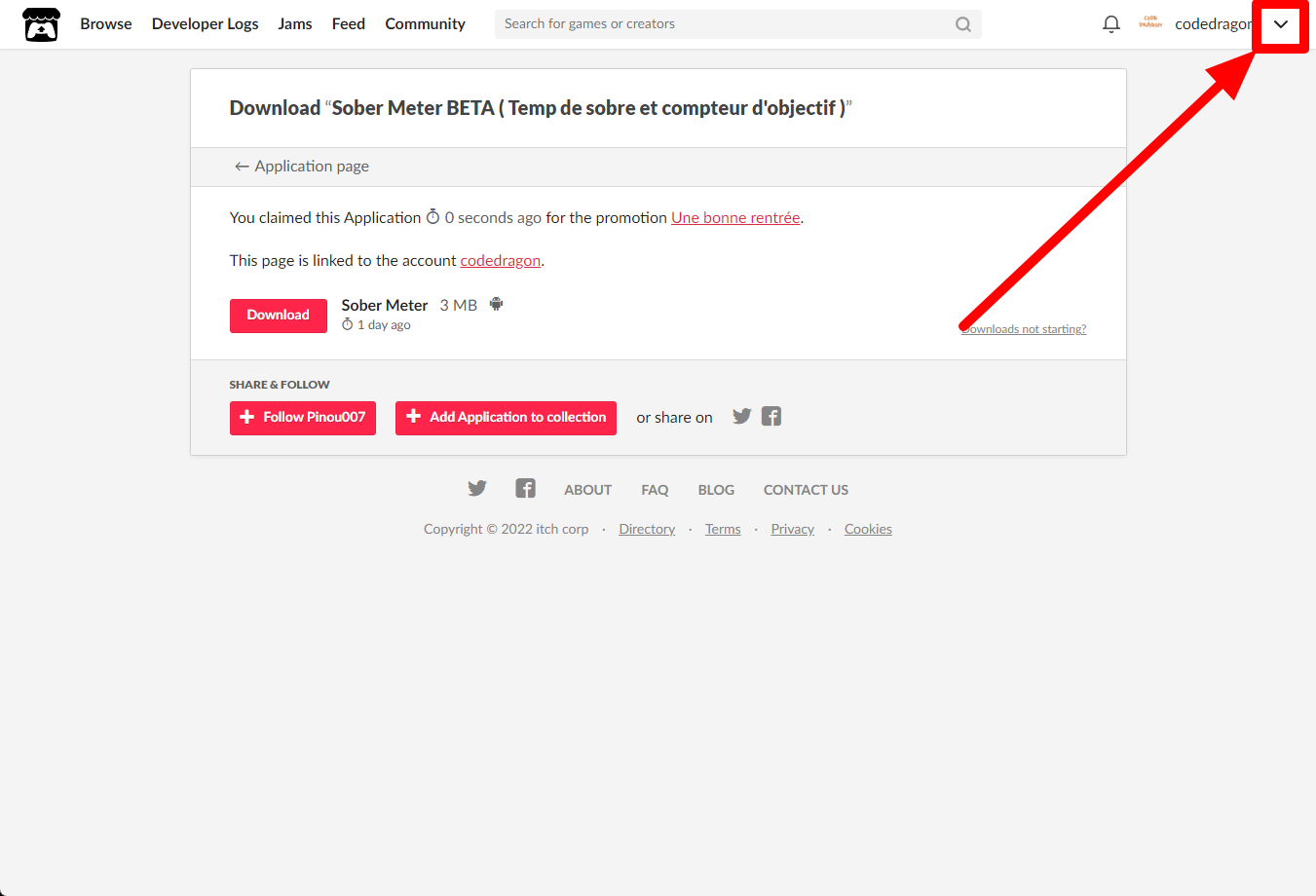The image size is (1316, 896).
Task: Open the Community page
Action: click(426, 24)
